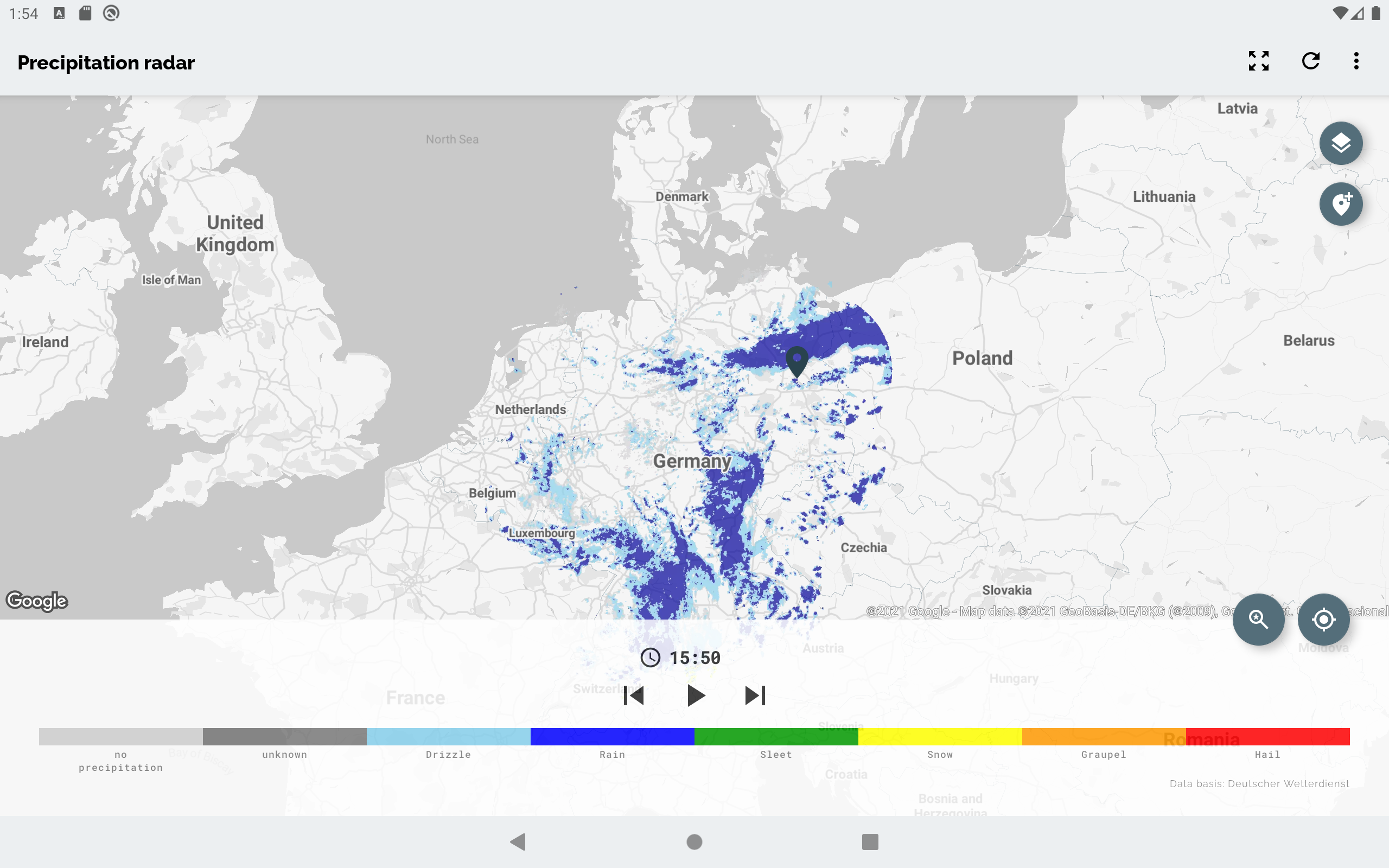This screenshot has width=1389, height=868.
Task: Skip to next radar frame
Action: [755, 696]
